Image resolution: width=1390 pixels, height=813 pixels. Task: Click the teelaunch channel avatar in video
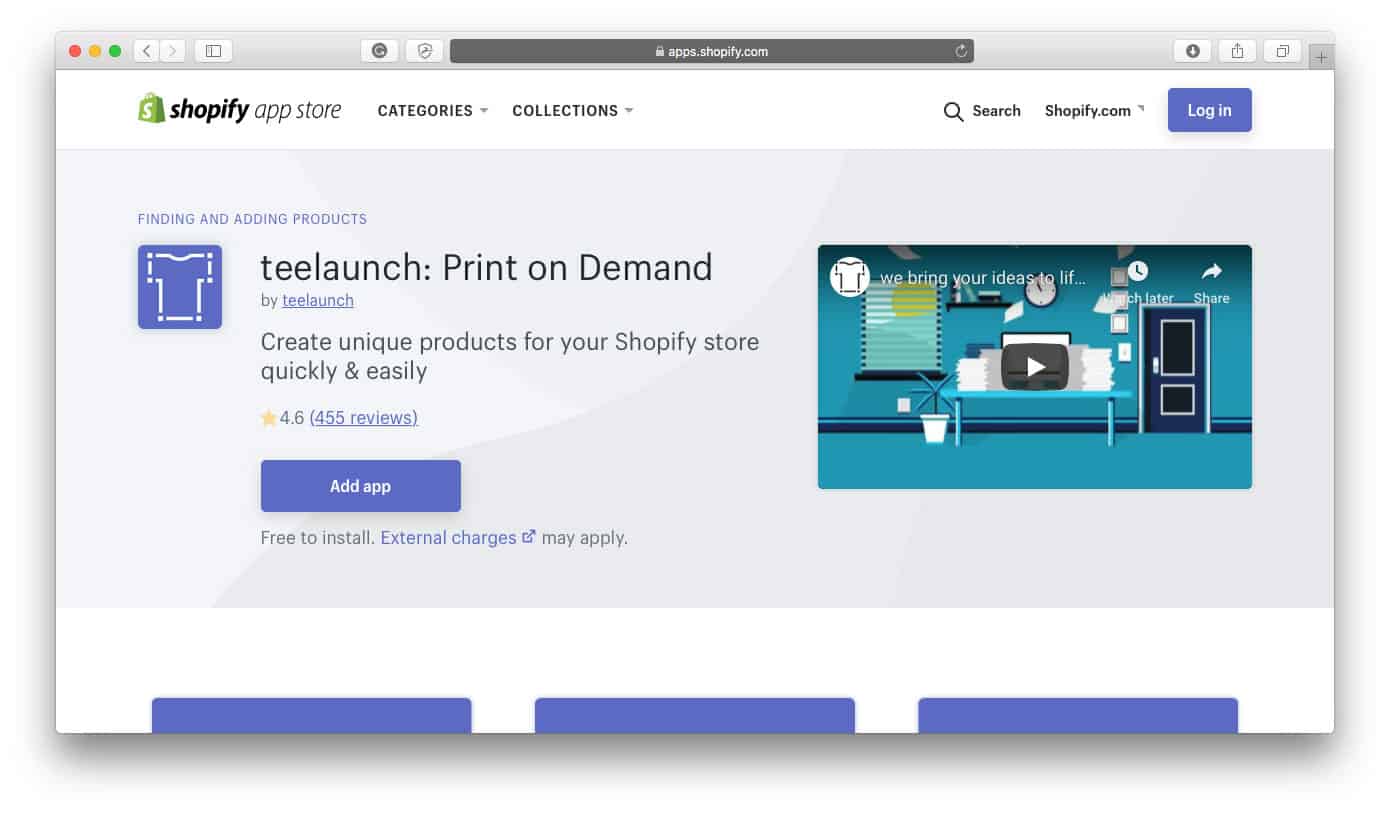click(850, 277)
